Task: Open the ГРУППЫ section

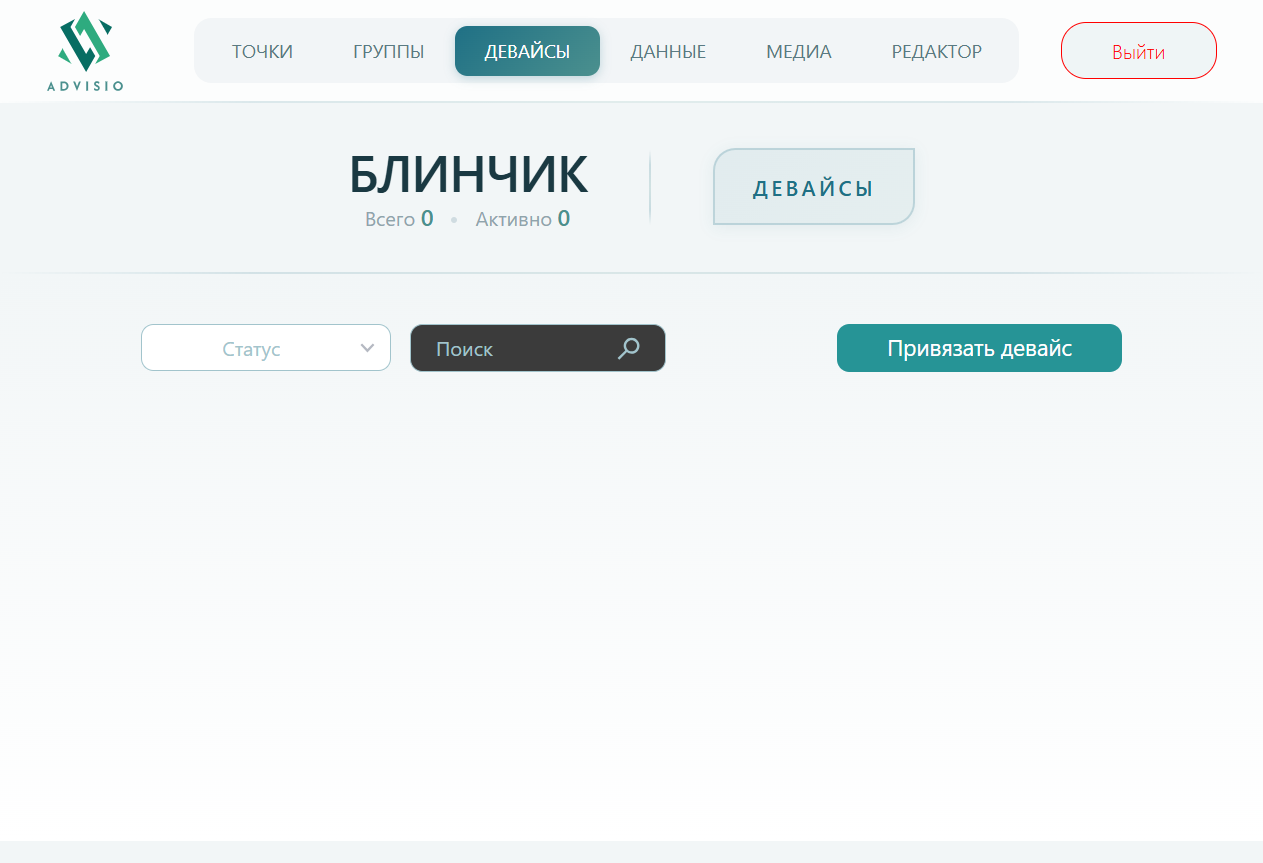Action: point(387,50)
